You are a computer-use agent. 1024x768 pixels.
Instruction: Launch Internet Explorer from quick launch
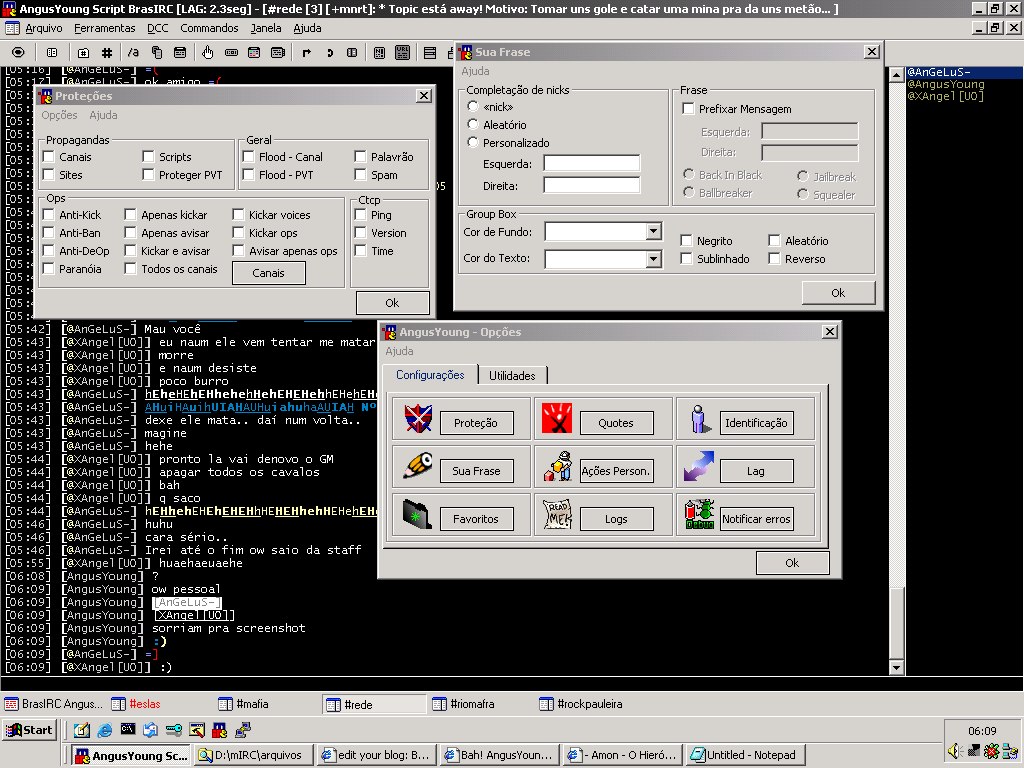(x=104, y=730)
